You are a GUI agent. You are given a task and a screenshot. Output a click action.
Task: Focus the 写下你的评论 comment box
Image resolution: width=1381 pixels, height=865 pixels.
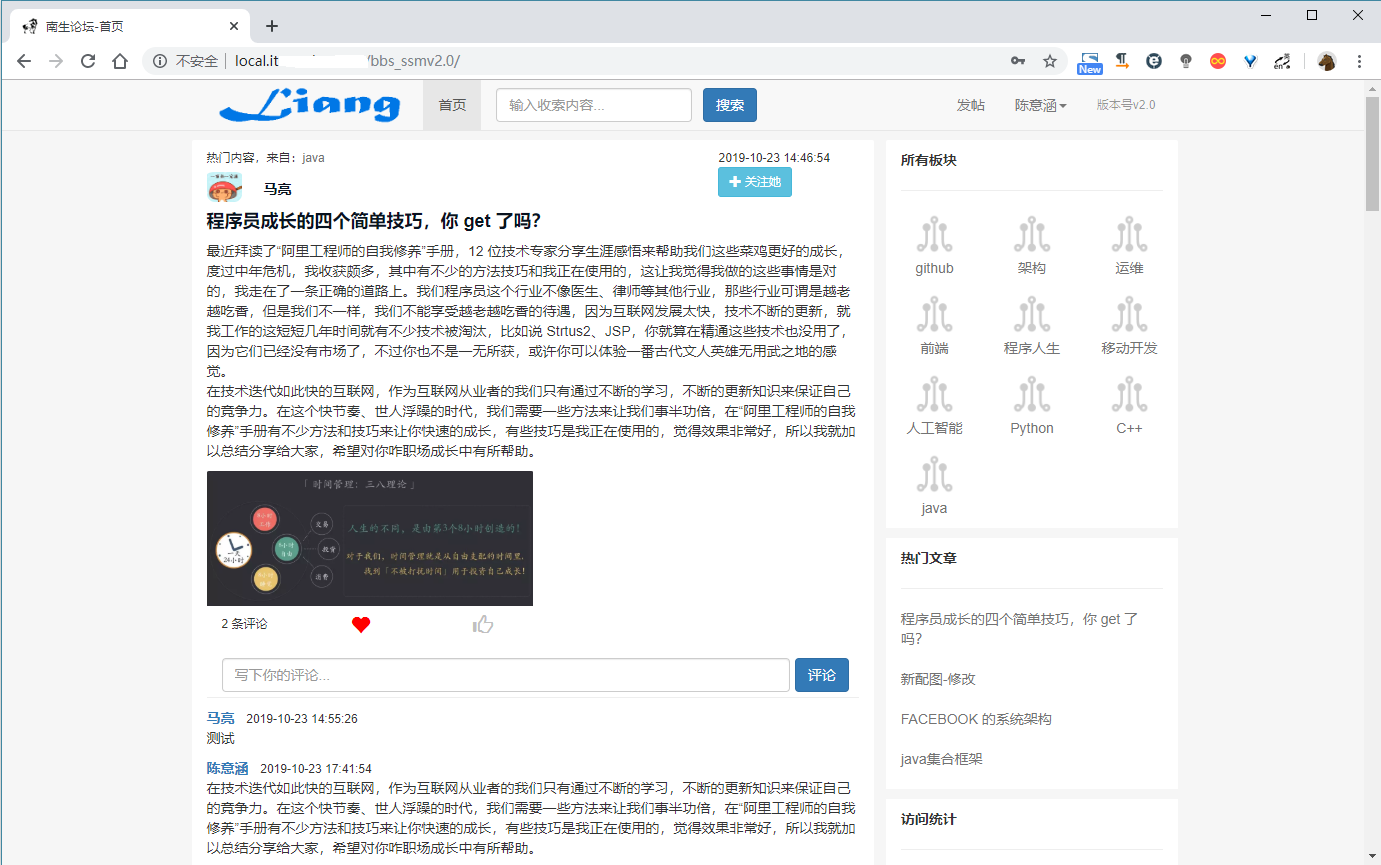(x=506, y=675)
